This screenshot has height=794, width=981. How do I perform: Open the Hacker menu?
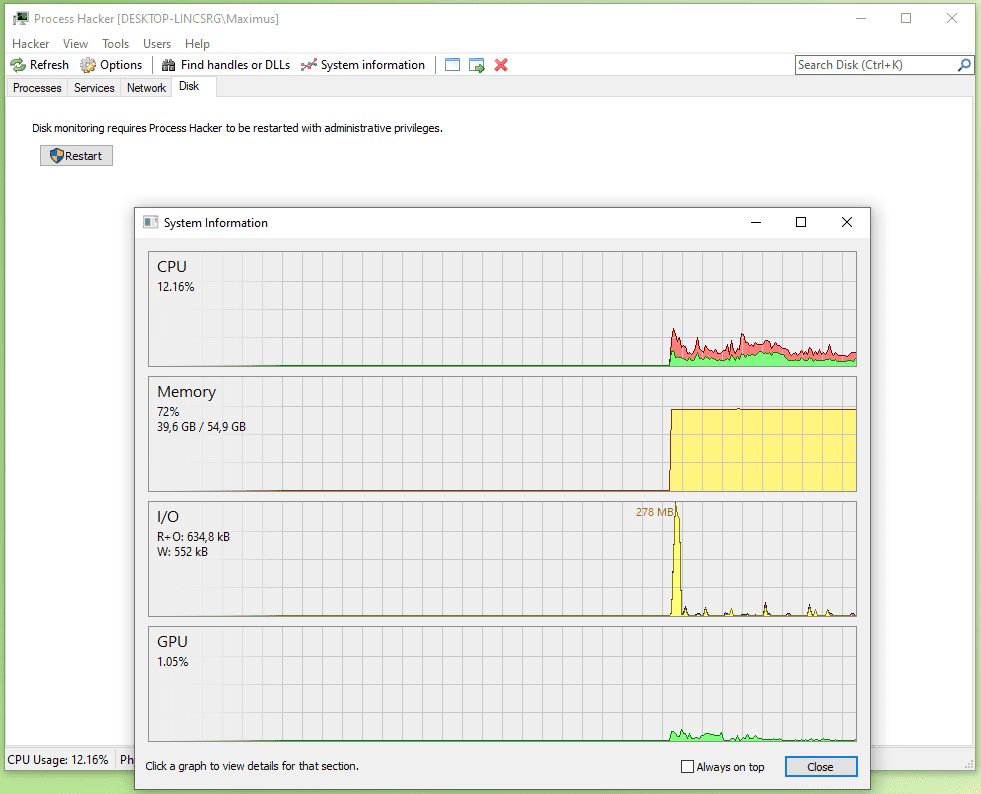[31, 44]
